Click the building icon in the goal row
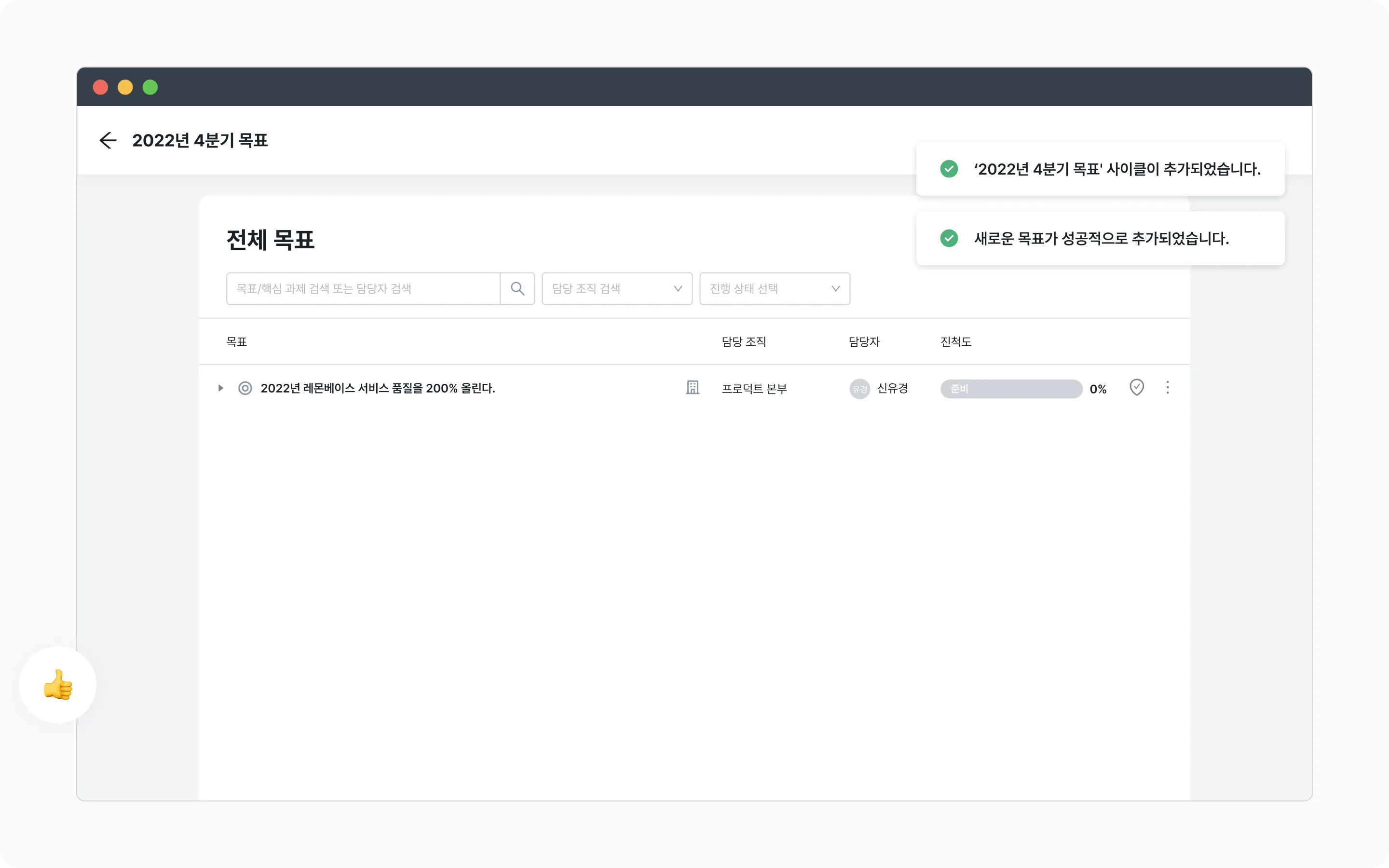Screen dimensions: 1389x868 [x=693, y=388]
